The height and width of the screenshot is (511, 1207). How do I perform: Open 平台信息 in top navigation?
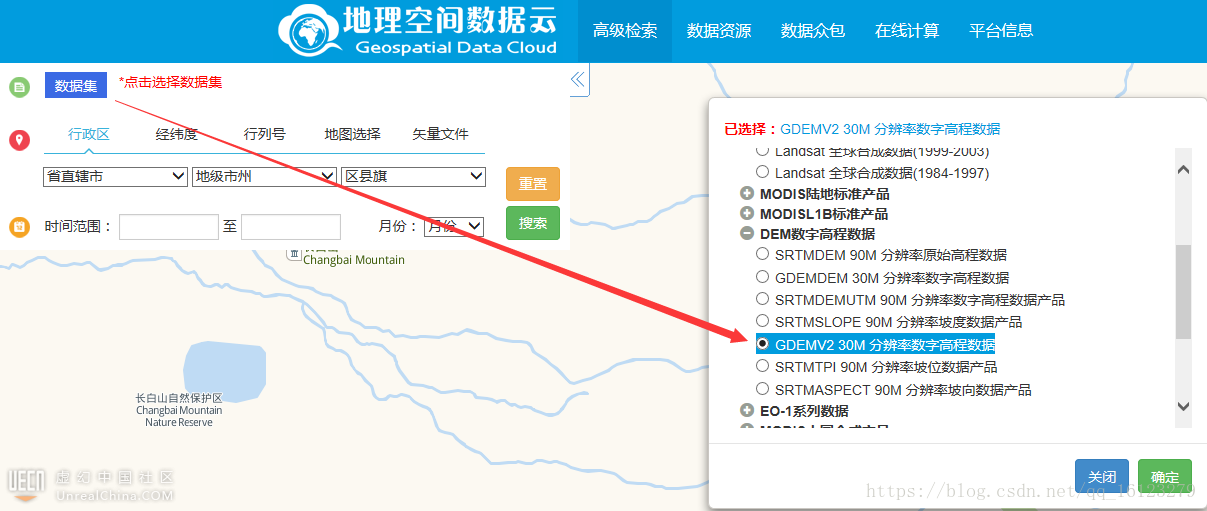pyautogui.click(x=1001, y=31)
